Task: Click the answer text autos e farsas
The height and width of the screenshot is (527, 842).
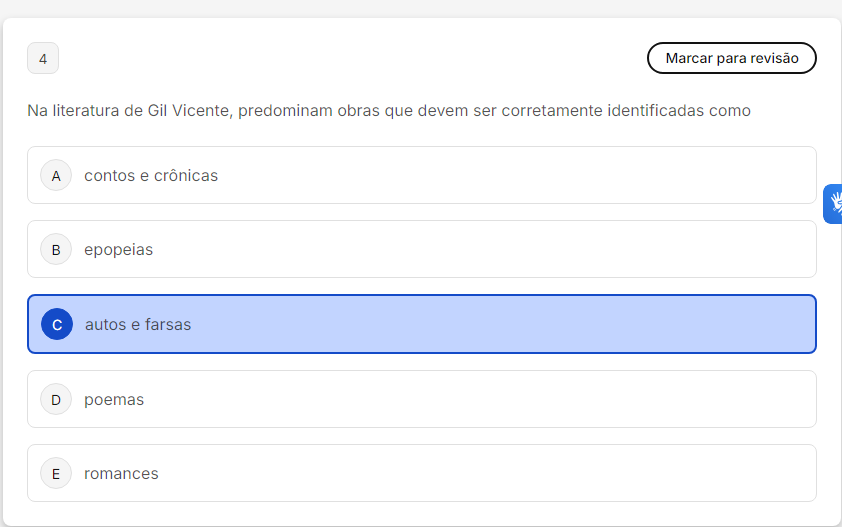Action: 138,325
